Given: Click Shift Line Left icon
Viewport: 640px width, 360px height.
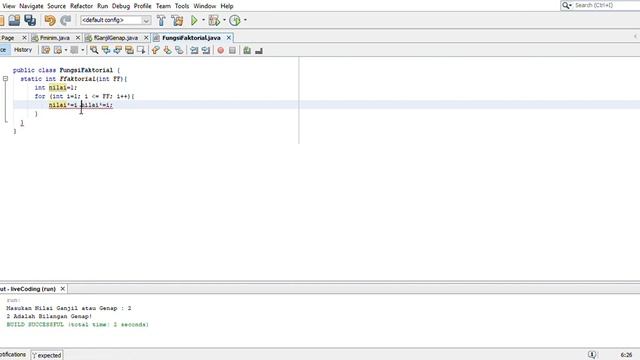Looking at the screenshot, I should click(x=194, y=50).
